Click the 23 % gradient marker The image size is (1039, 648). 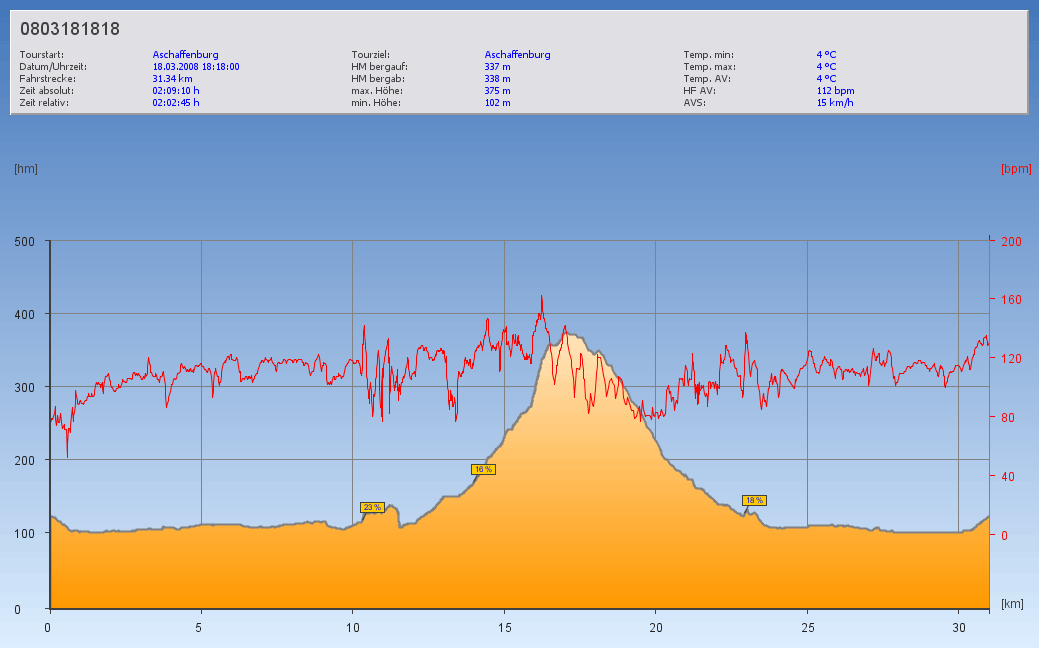[372, 508]
